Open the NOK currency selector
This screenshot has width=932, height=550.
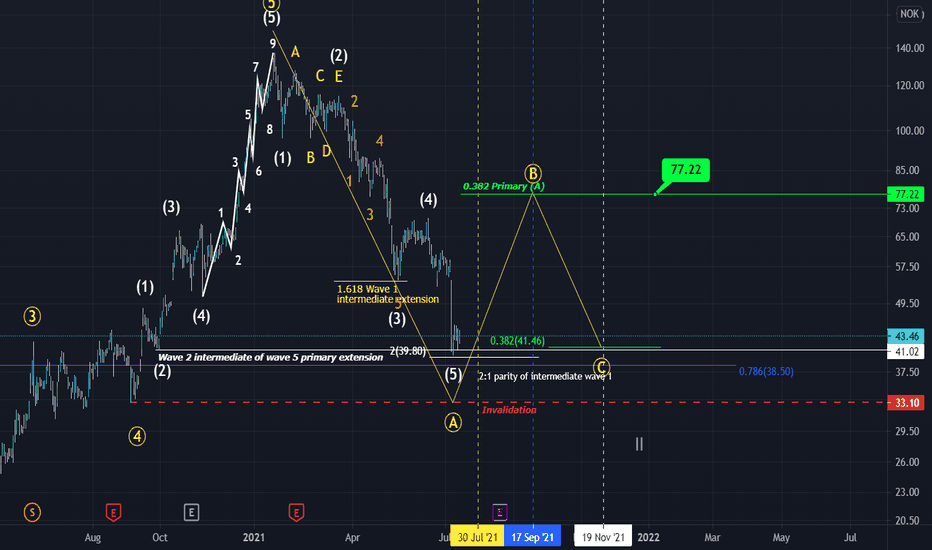point(909,14)
